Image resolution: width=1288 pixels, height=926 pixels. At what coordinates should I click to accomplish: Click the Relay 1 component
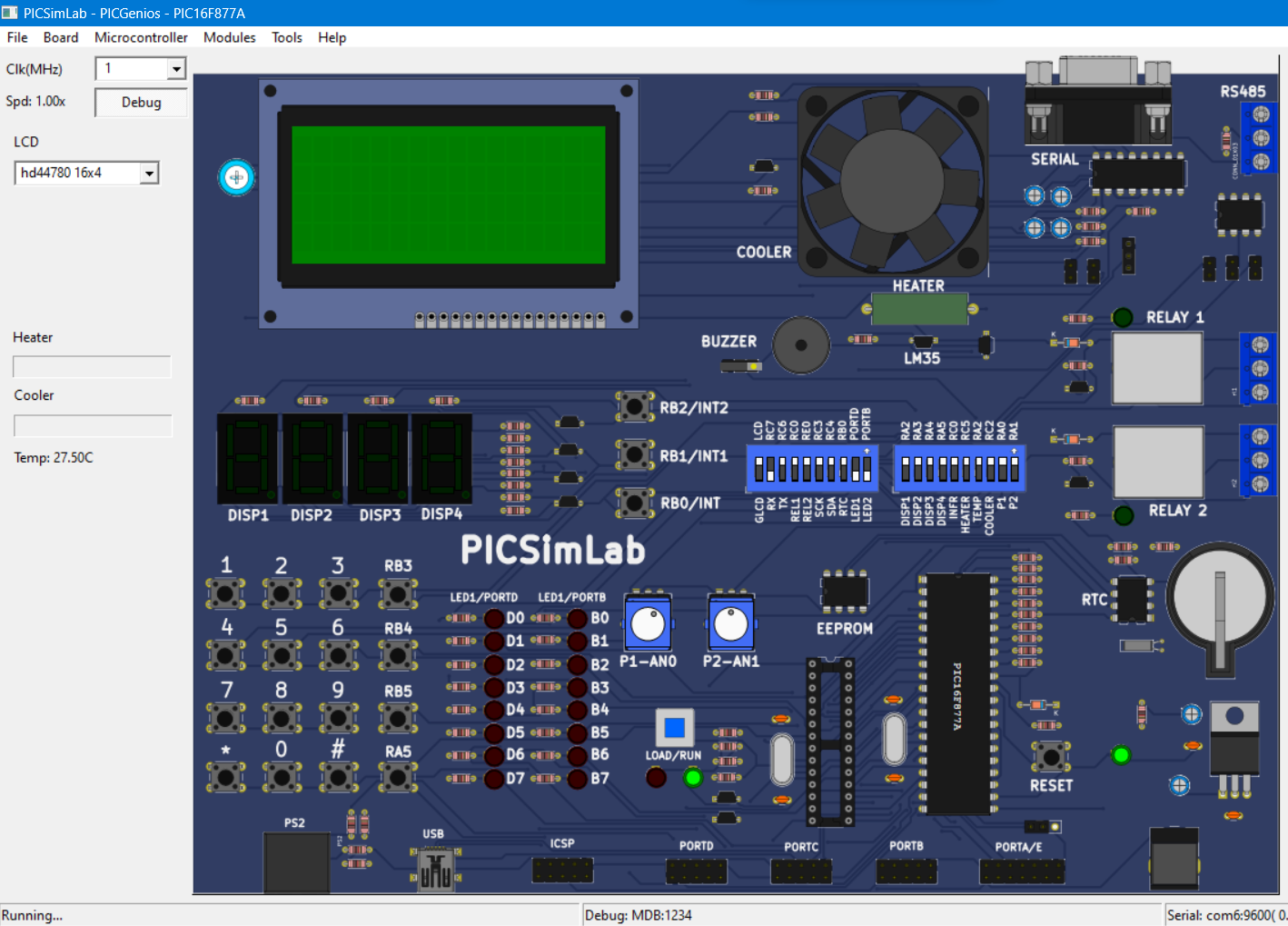1157,367
